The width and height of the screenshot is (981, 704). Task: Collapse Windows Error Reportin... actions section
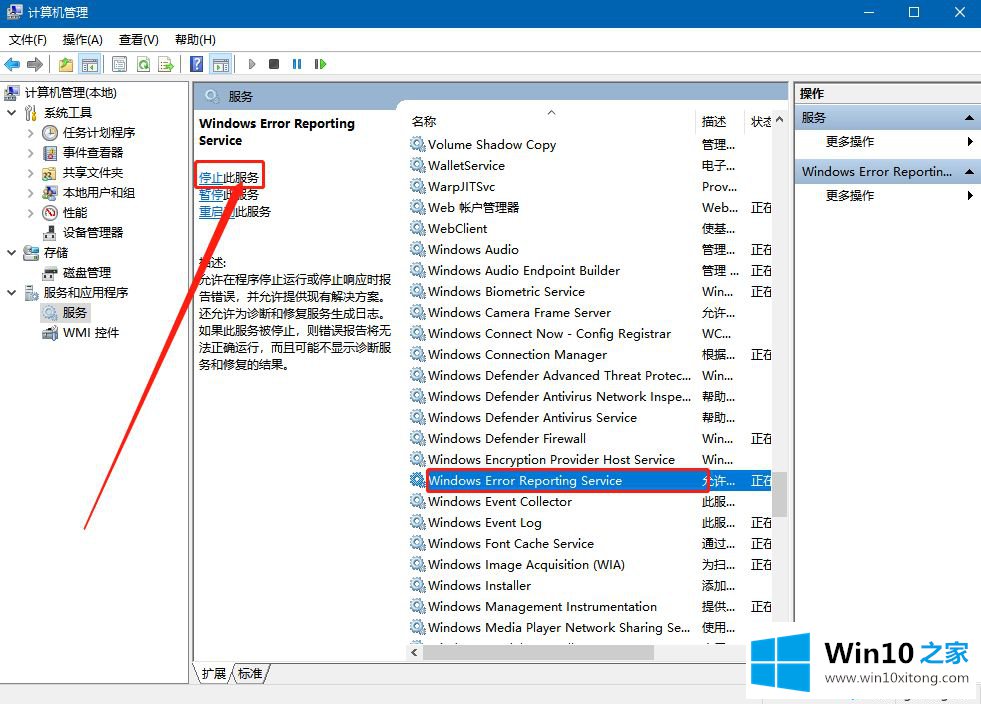pos(969,171)
